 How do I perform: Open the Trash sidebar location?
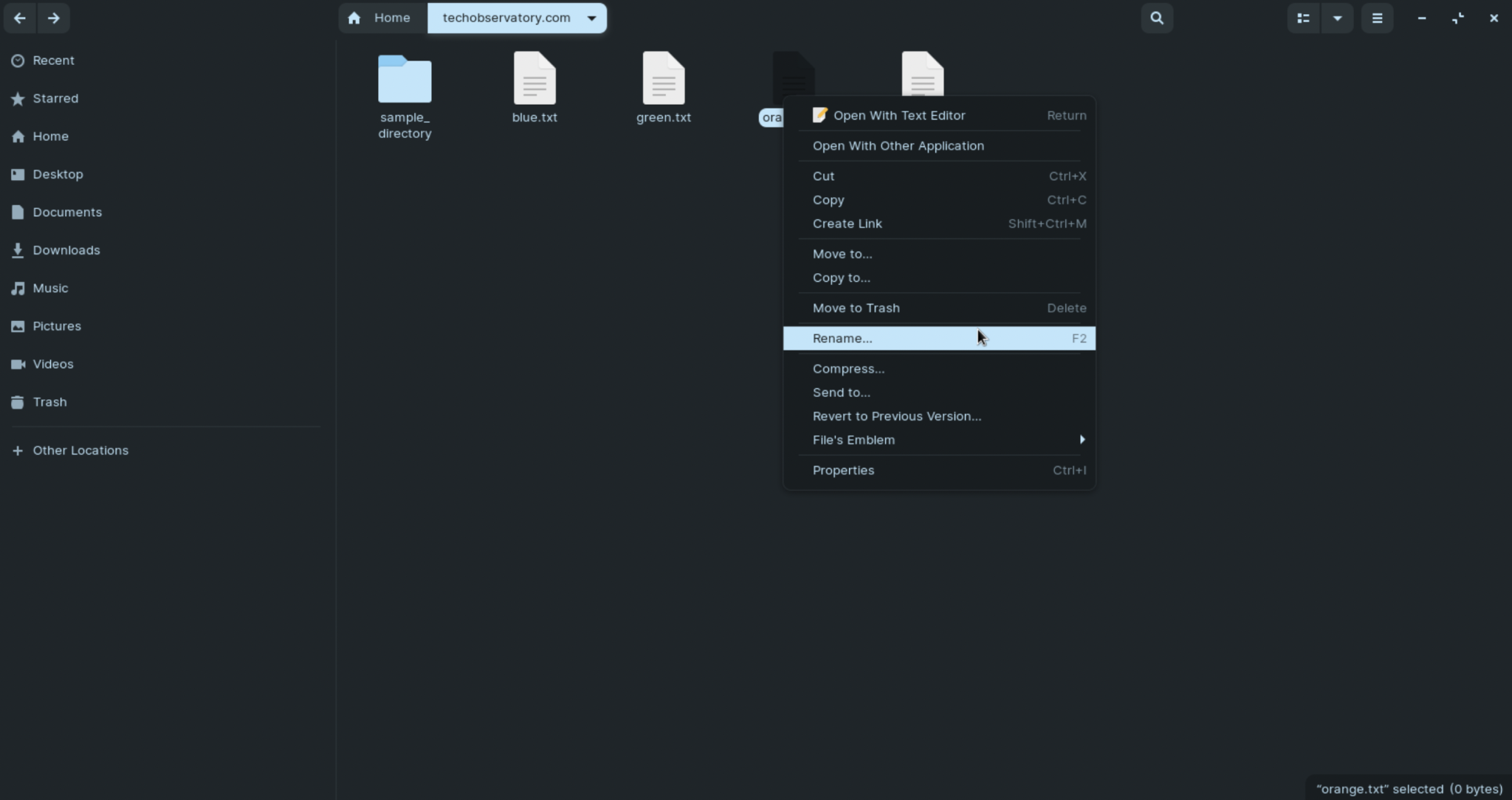[49, 402]
